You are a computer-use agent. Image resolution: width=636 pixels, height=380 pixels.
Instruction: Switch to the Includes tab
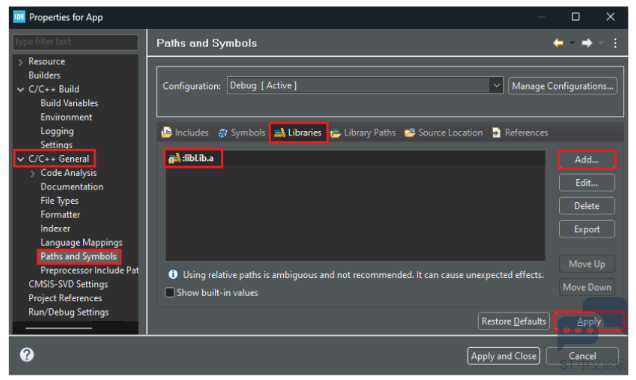pos(185,133)
